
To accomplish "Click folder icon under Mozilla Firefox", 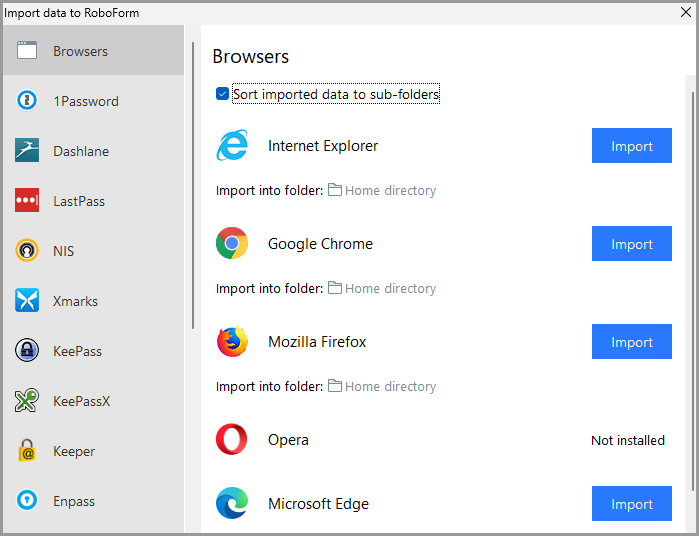I will point(335,386).
